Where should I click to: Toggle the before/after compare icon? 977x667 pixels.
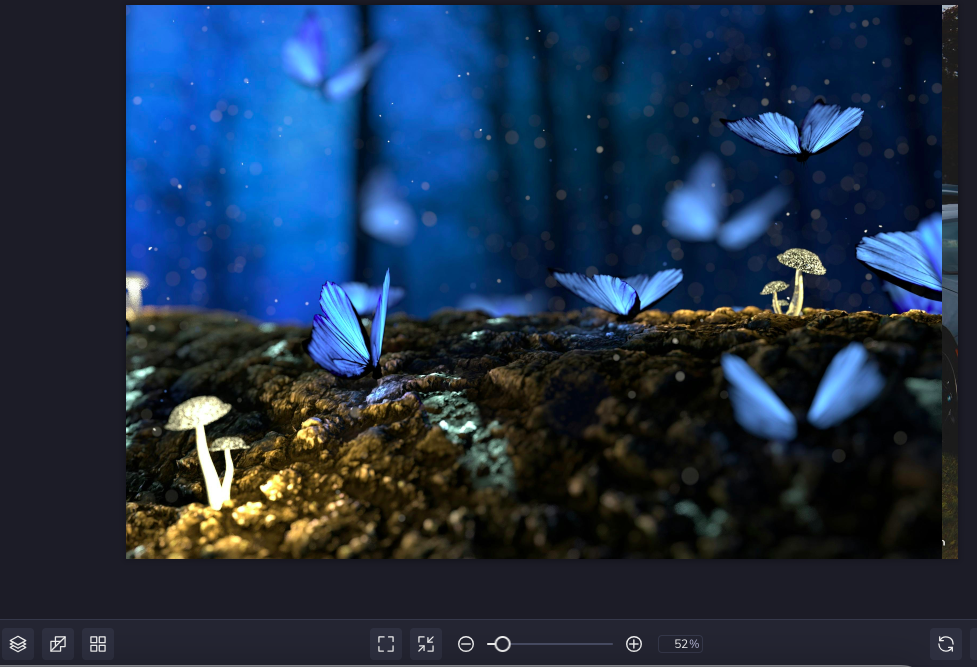[x=58, y=644]
